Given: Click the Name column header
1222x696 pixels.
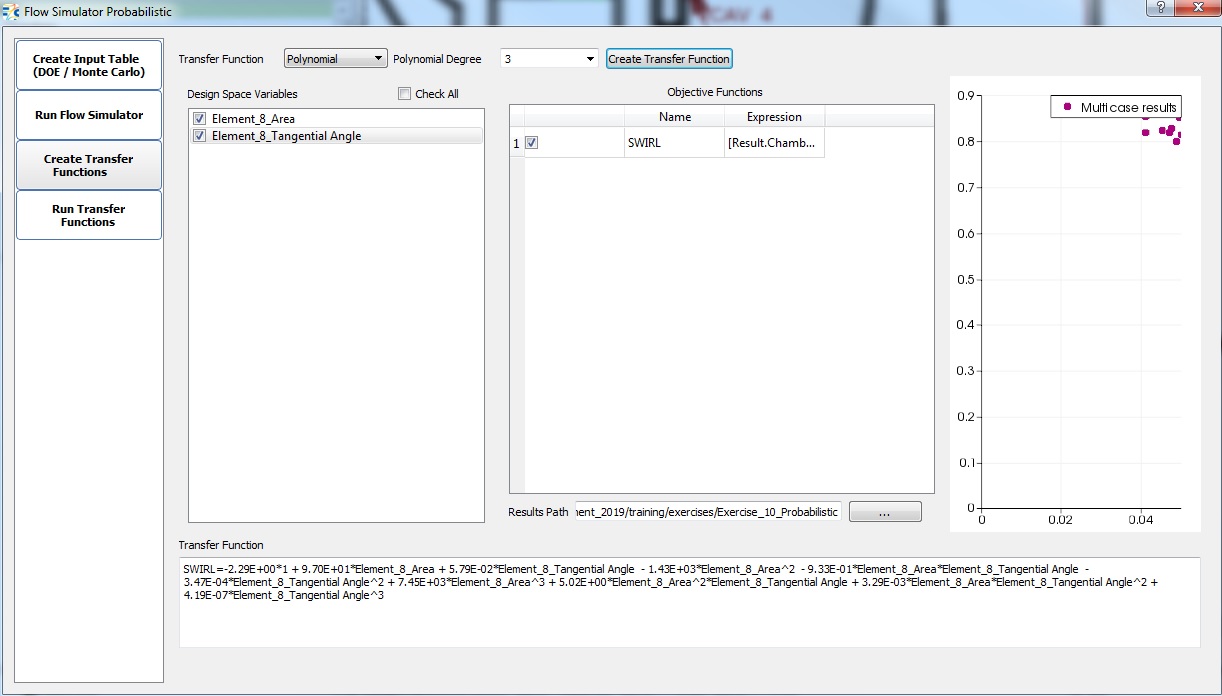Looking at the screenshot, I should 675,117.
